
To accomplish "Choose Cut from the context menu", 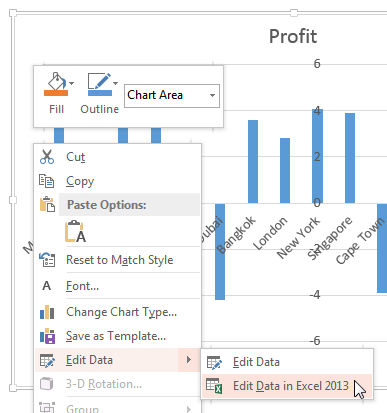I will pos(75,157).
